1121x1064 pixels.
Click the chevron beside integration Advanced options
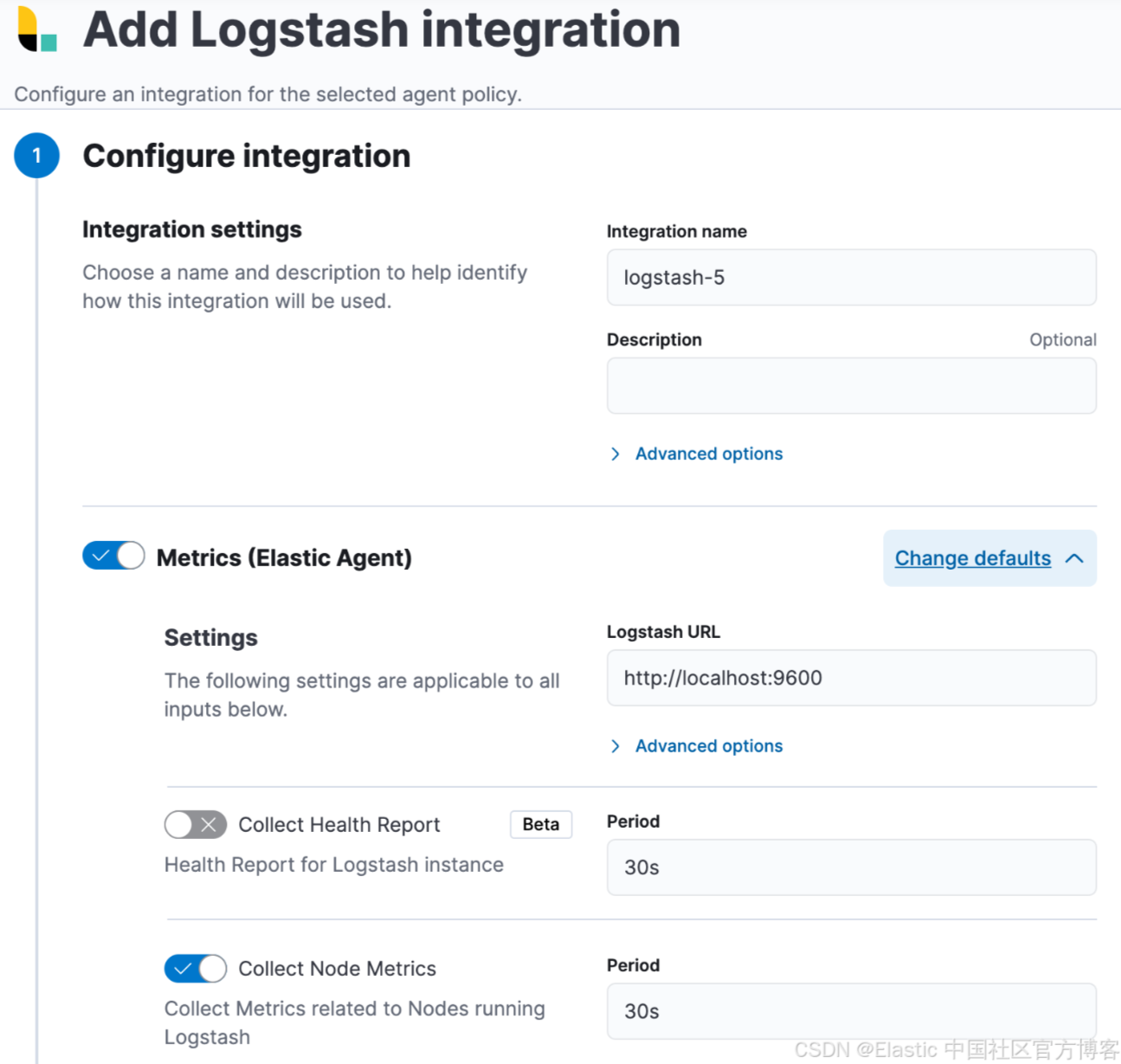pyautogui.click(x=615, y=455)
